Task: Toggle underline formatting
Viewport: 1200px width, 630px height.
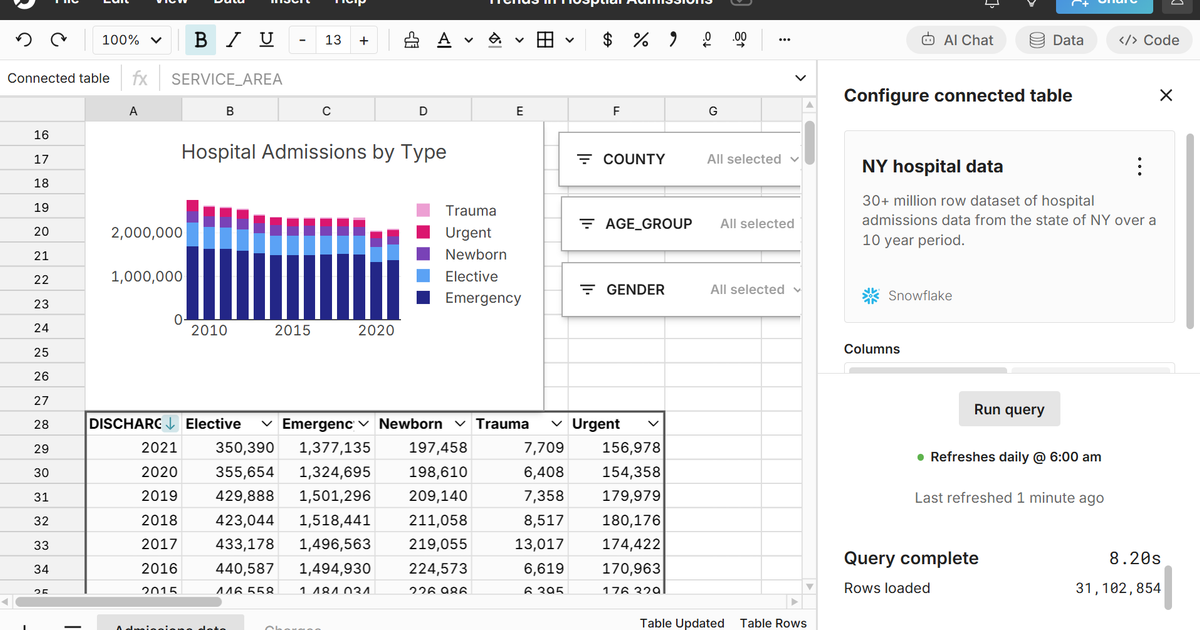Action: [x=265, y=40]
